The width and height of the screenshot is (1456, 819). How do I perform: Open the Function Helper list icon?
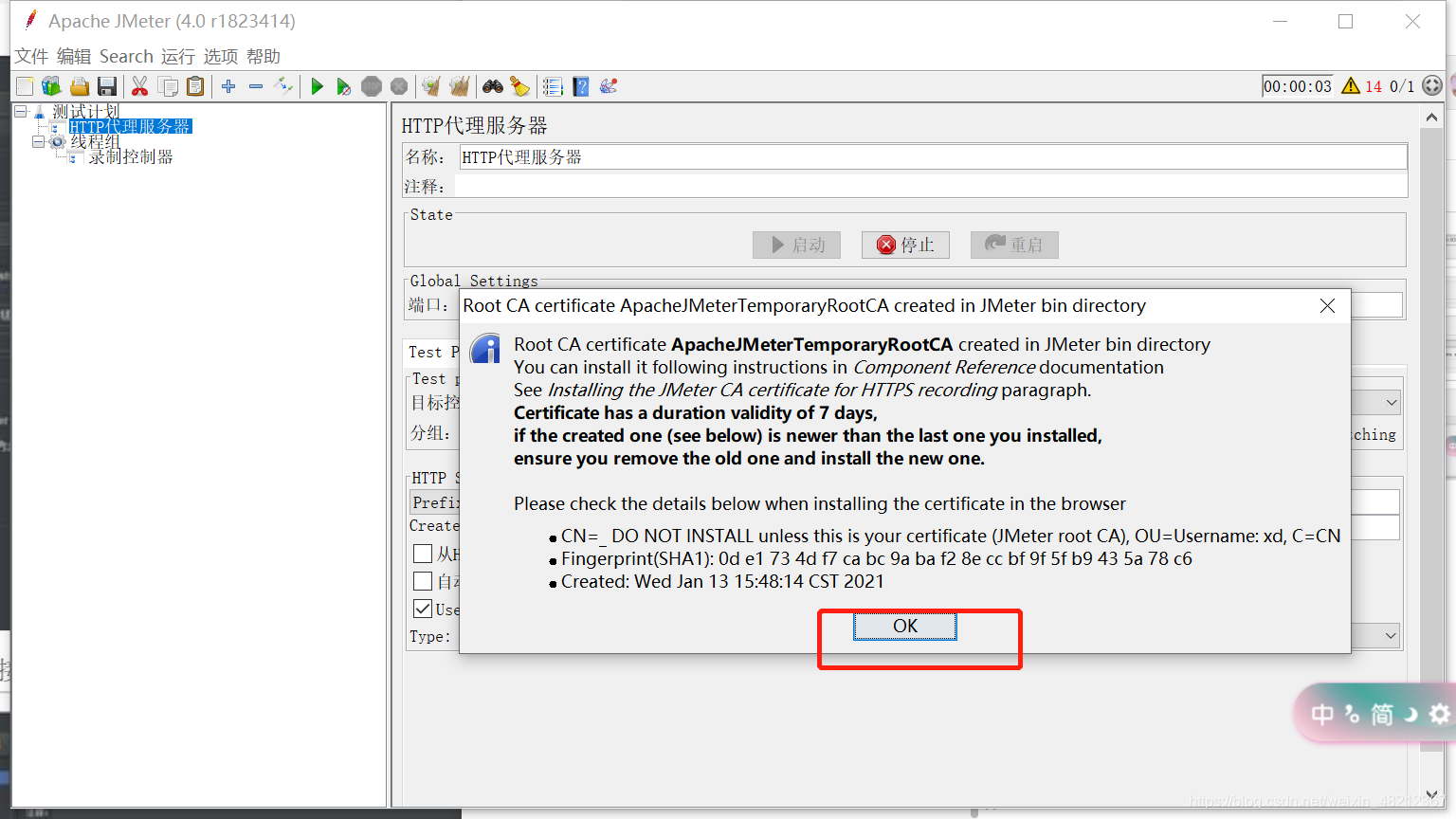(554, 86)
